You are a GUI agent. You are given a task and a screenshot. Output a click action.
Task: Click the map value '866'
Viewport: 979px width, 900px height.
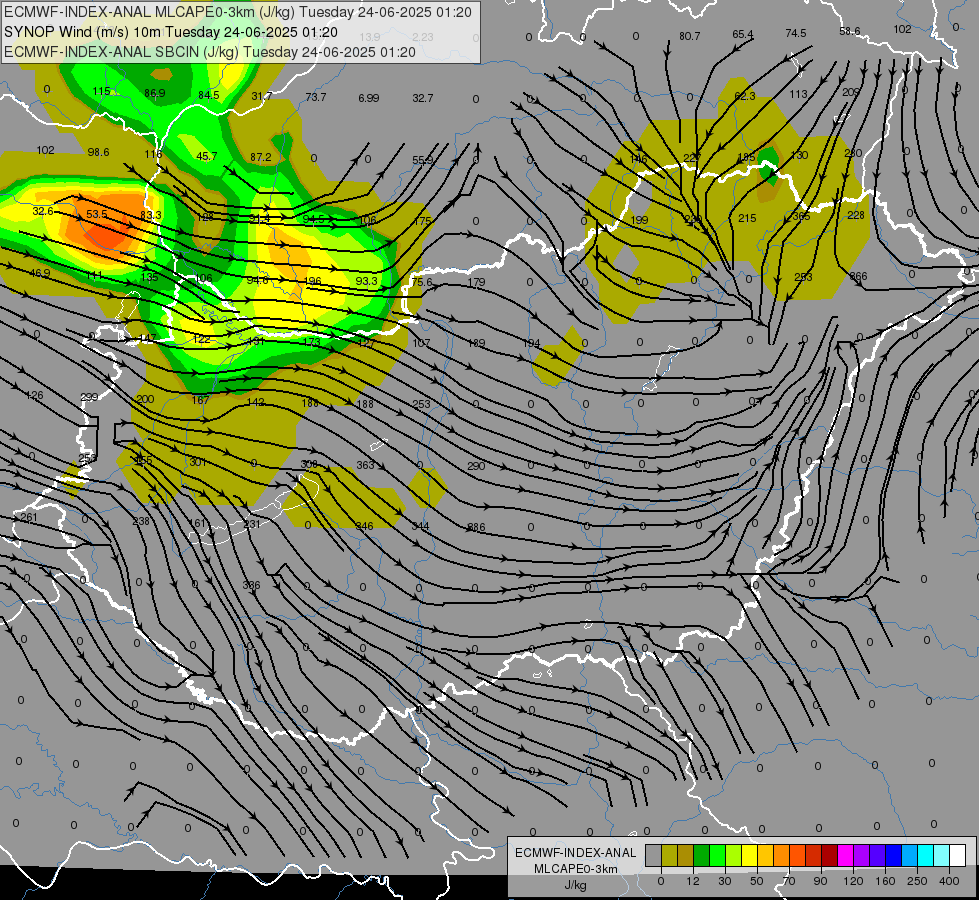(x=858, y=277)
